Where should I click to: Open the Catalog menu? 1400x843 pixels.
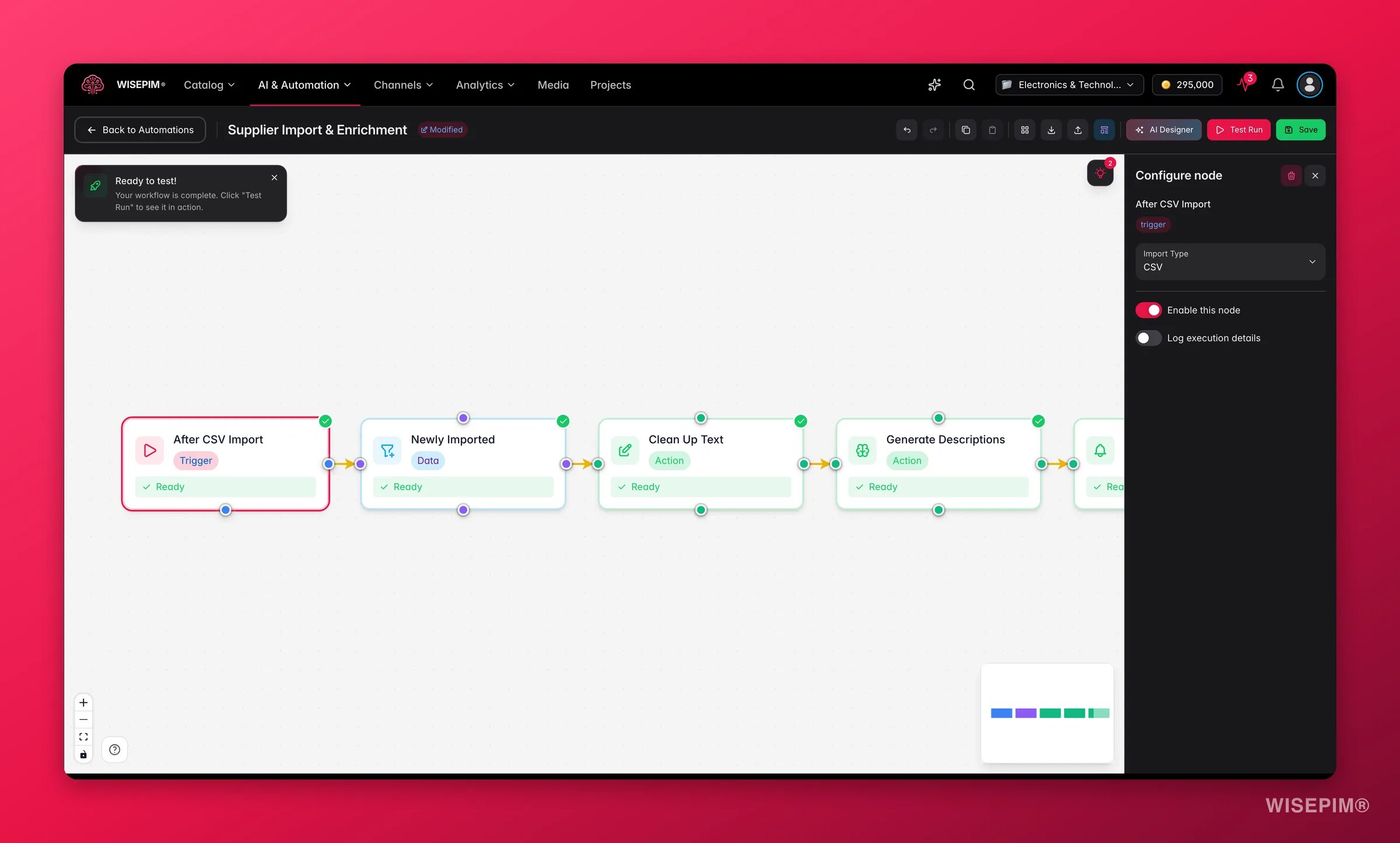[209, 85]
